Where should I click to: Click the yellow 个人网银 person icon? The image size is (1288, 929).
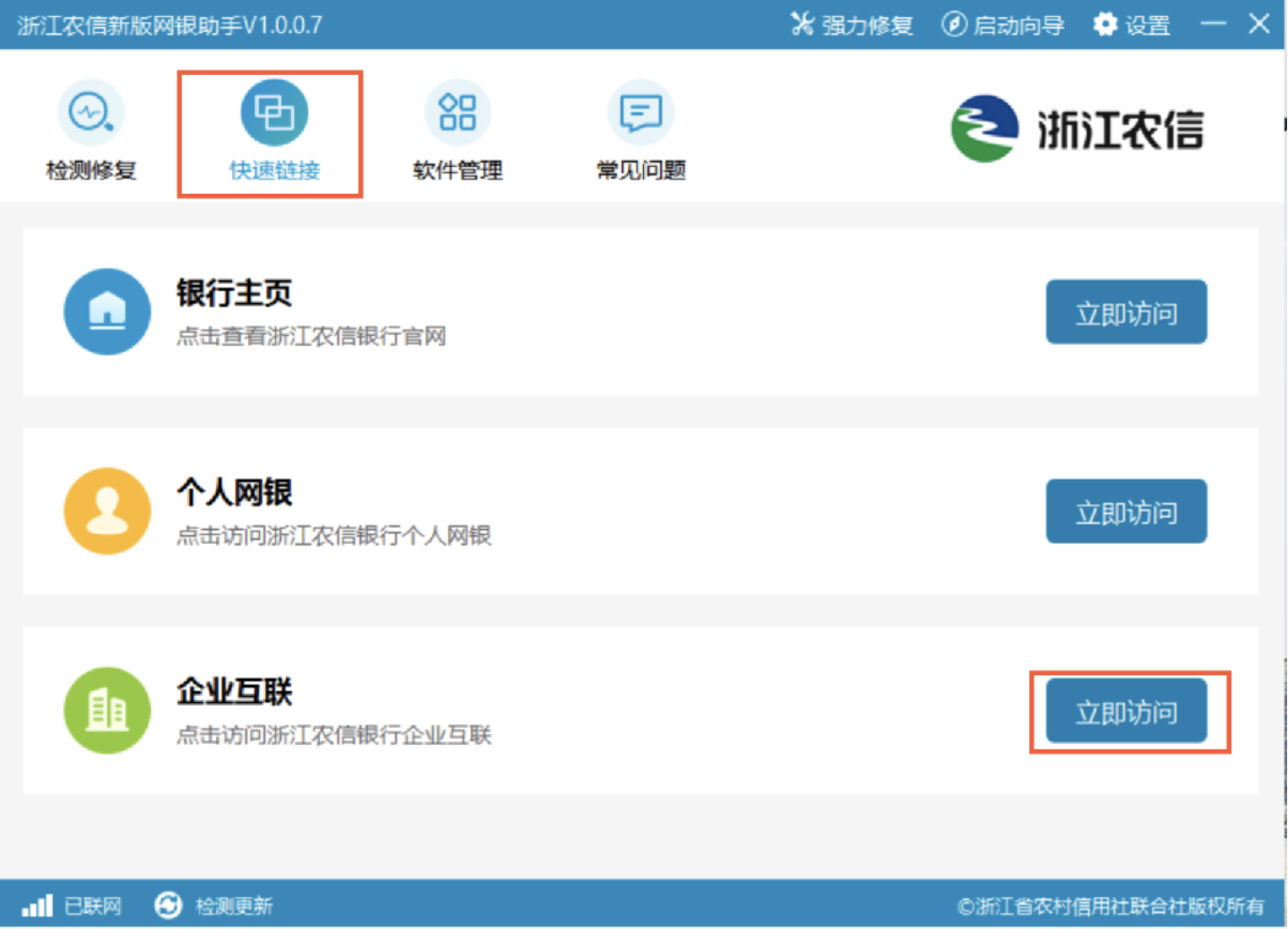click(x=107, y=511)
